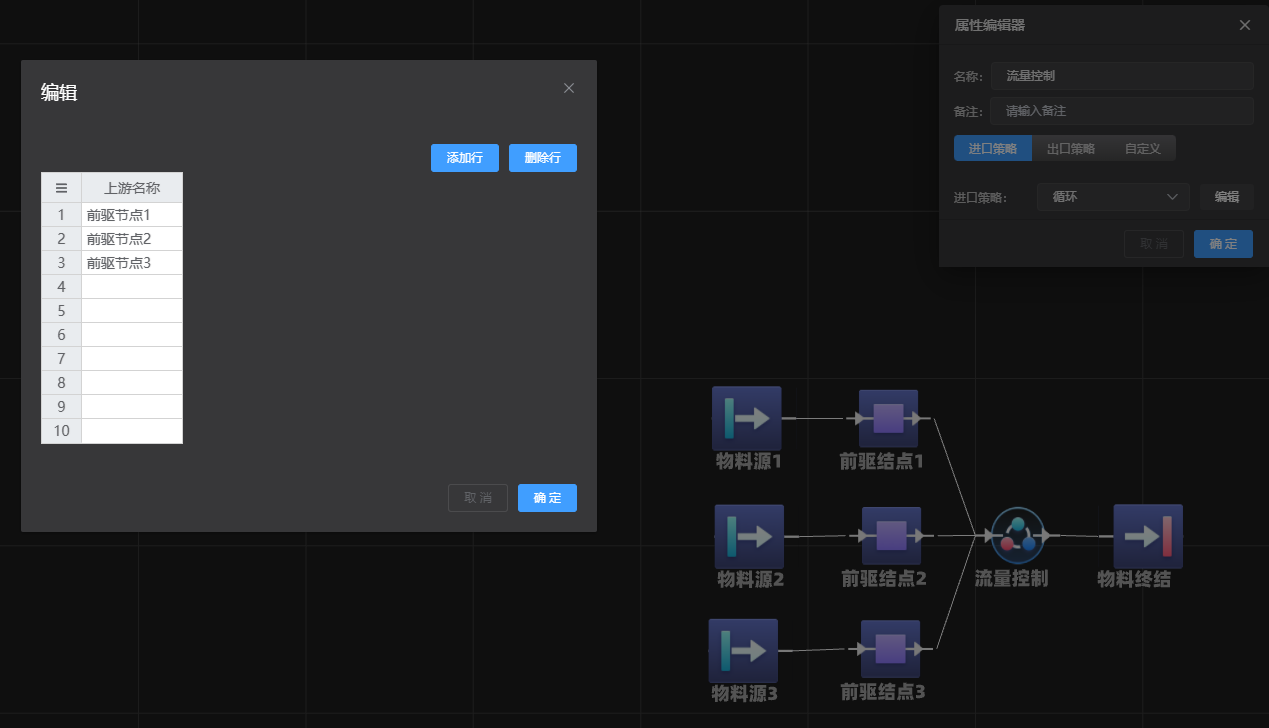The height and width of the screenshot is (728, 1269).
Task: Select the 进口策略 tab
Action: [x=992, y=149]
